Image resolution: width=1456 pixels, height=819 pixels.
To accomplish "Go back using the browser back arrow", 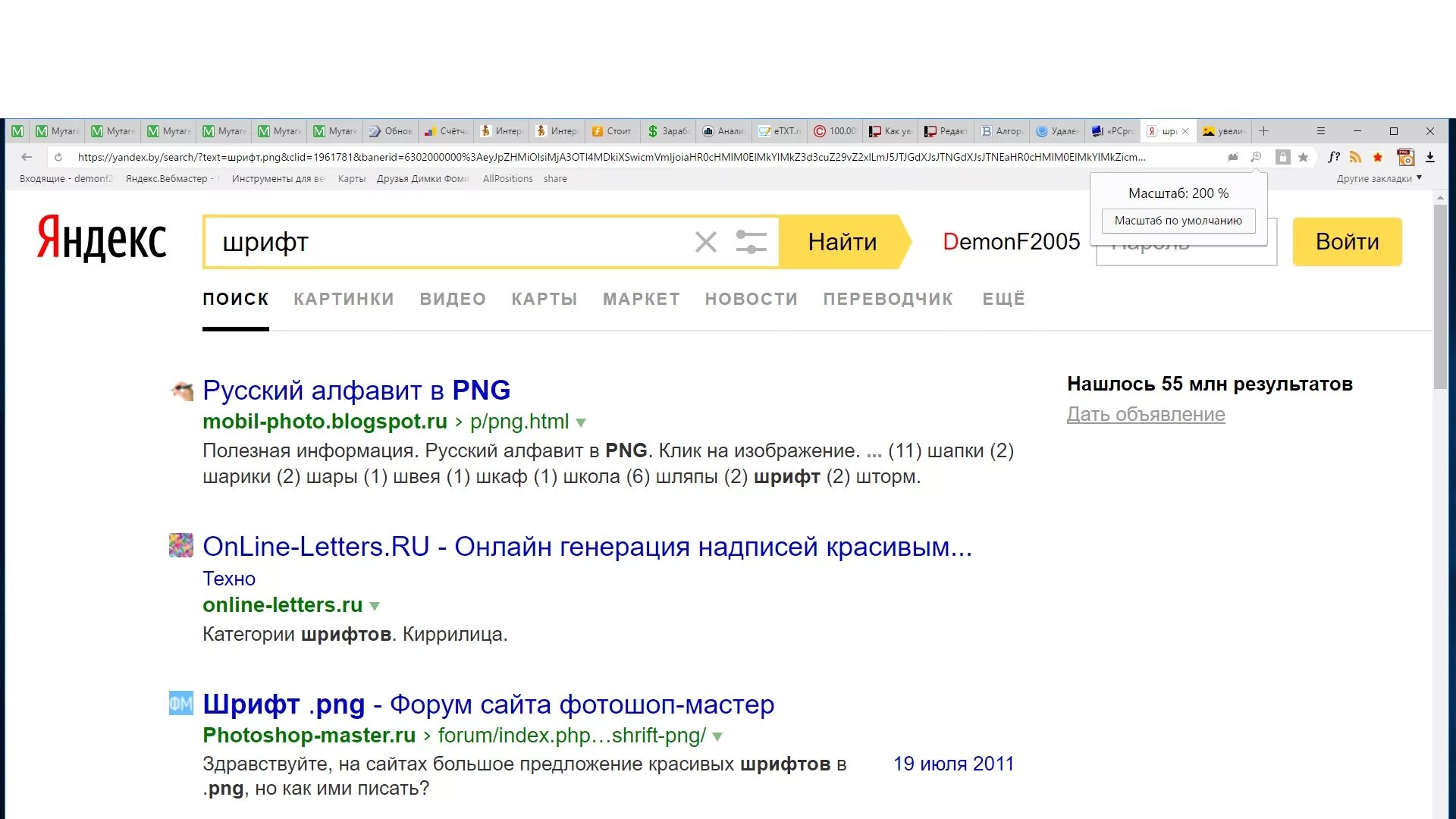I will [x=27, y=157].
